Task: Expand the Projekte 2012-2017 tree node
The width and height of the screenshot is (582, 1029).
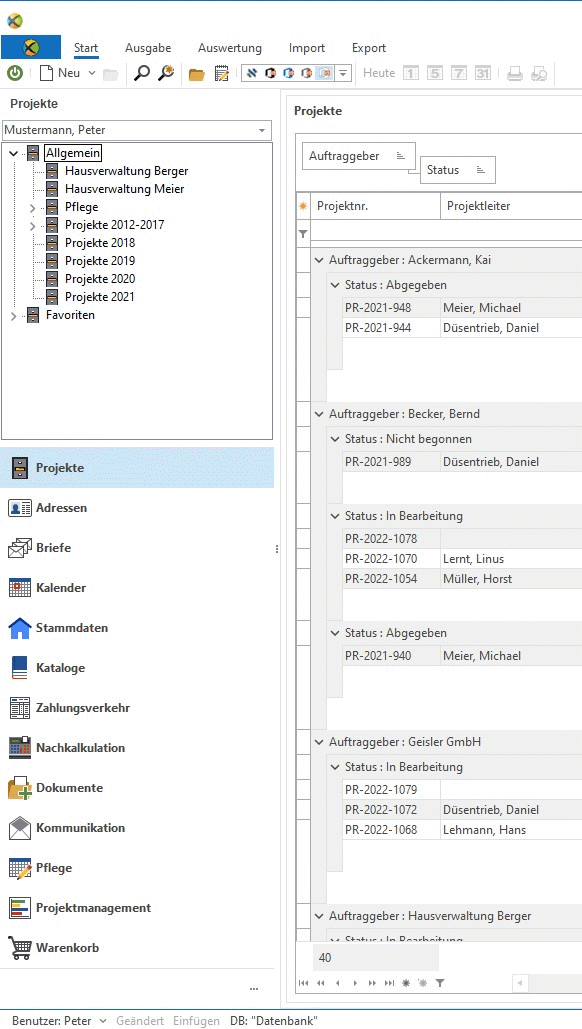Action: pos(33,226)
